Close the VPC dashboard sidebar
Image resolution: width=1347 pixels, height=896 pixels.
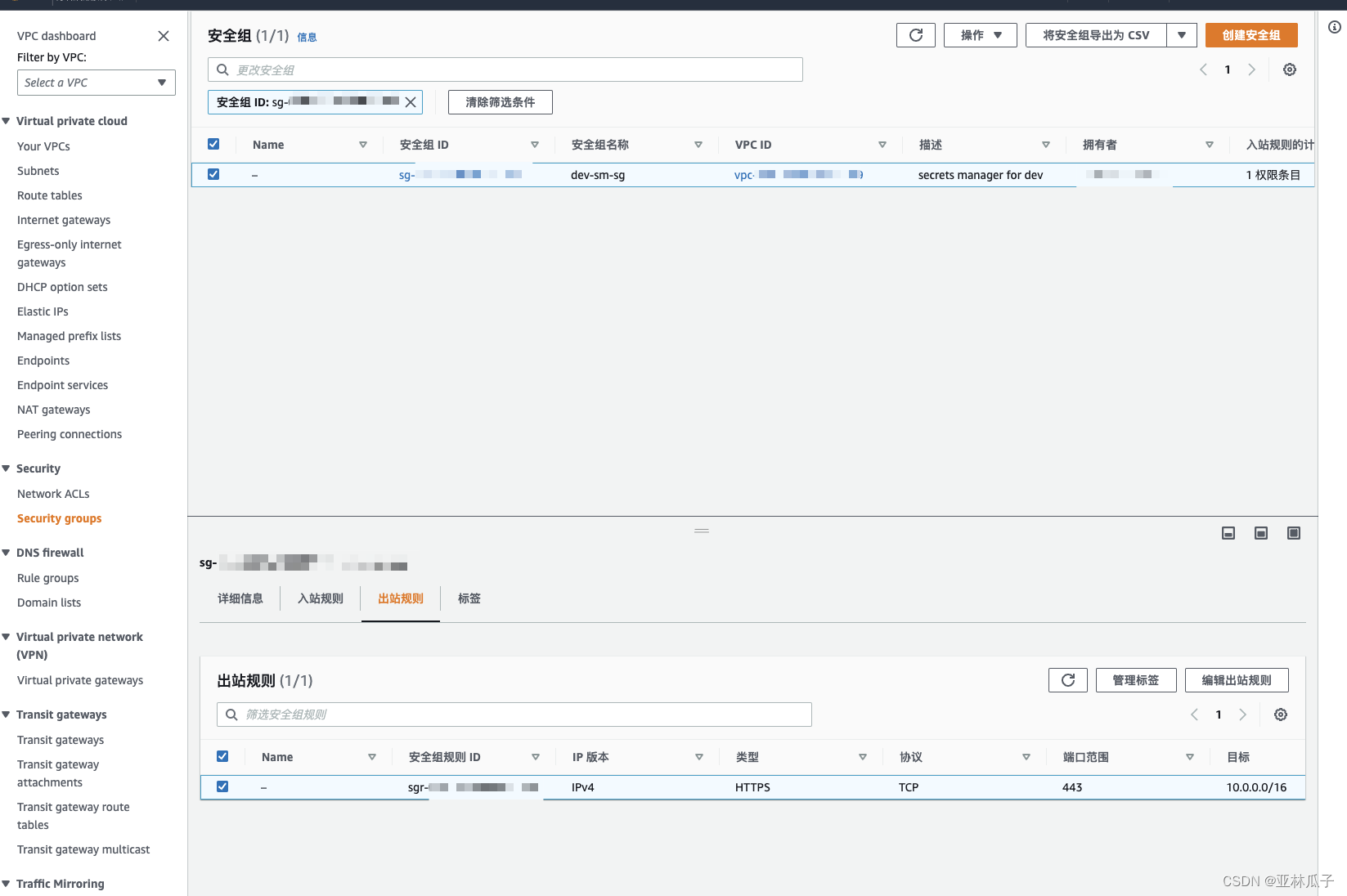tap(164, 36)
